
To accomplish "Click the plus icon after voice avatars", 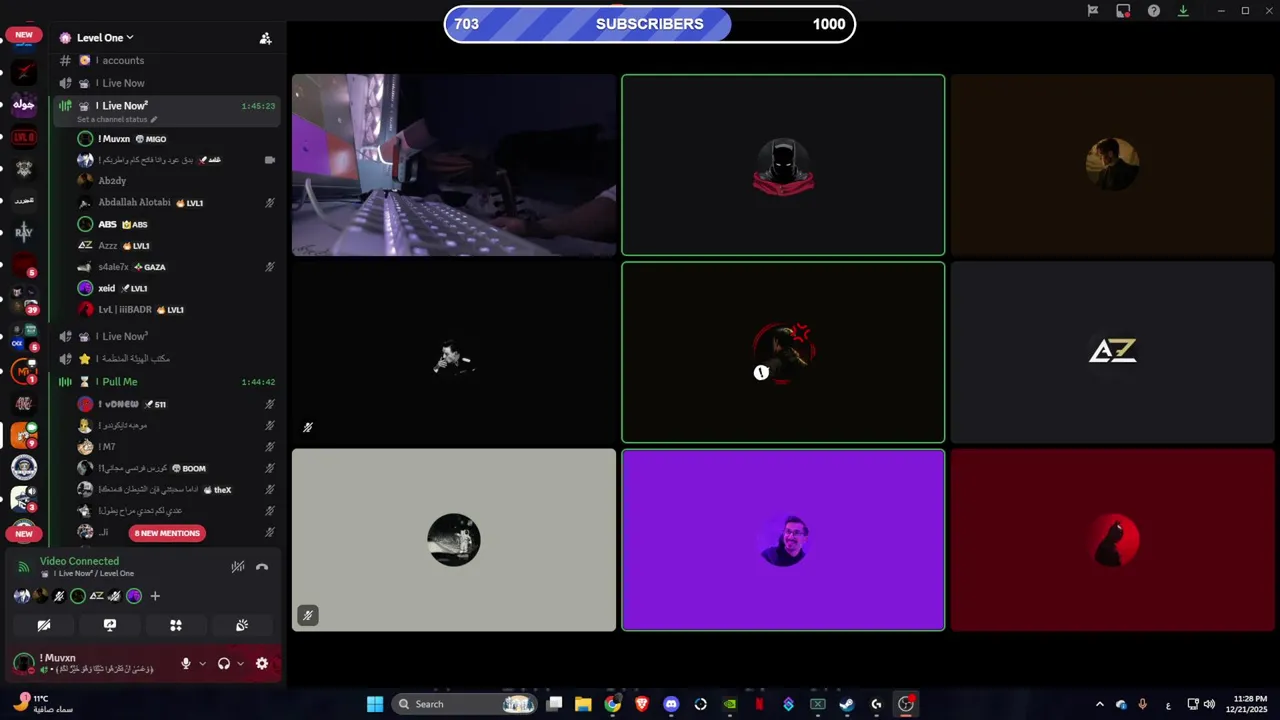I will coord(155,596).
